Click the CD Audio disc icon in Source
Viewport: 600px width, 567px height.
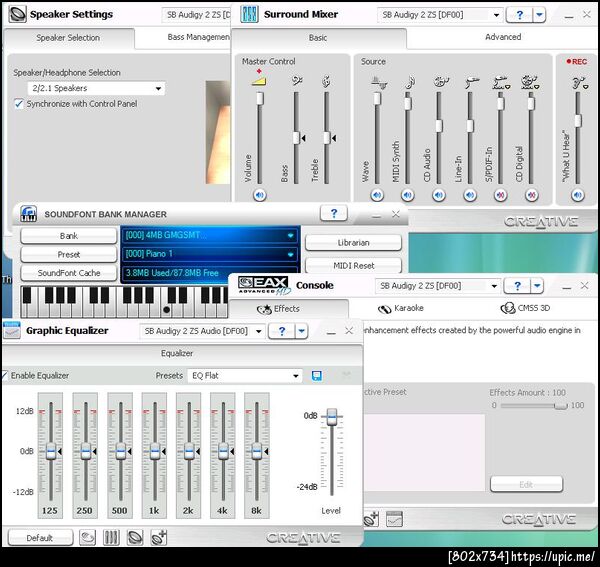point(441,82)
